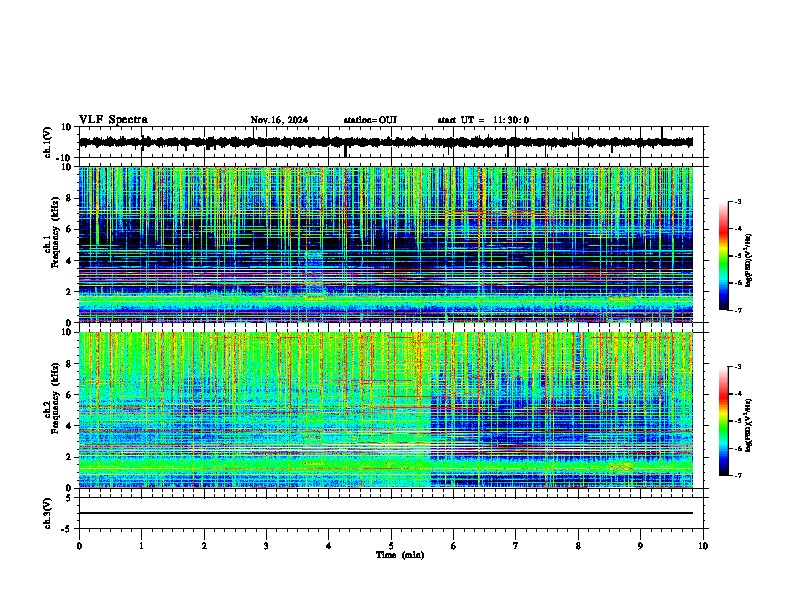
Task: Click time axis tick label "2"
Action: (x=204, y=546)
